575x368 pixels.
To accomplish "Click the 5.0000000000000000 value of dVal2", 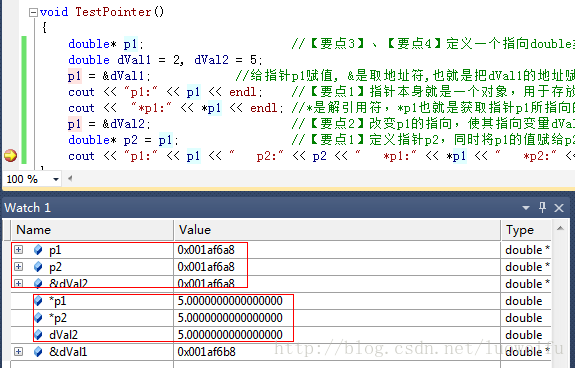I will coord(230,335).
